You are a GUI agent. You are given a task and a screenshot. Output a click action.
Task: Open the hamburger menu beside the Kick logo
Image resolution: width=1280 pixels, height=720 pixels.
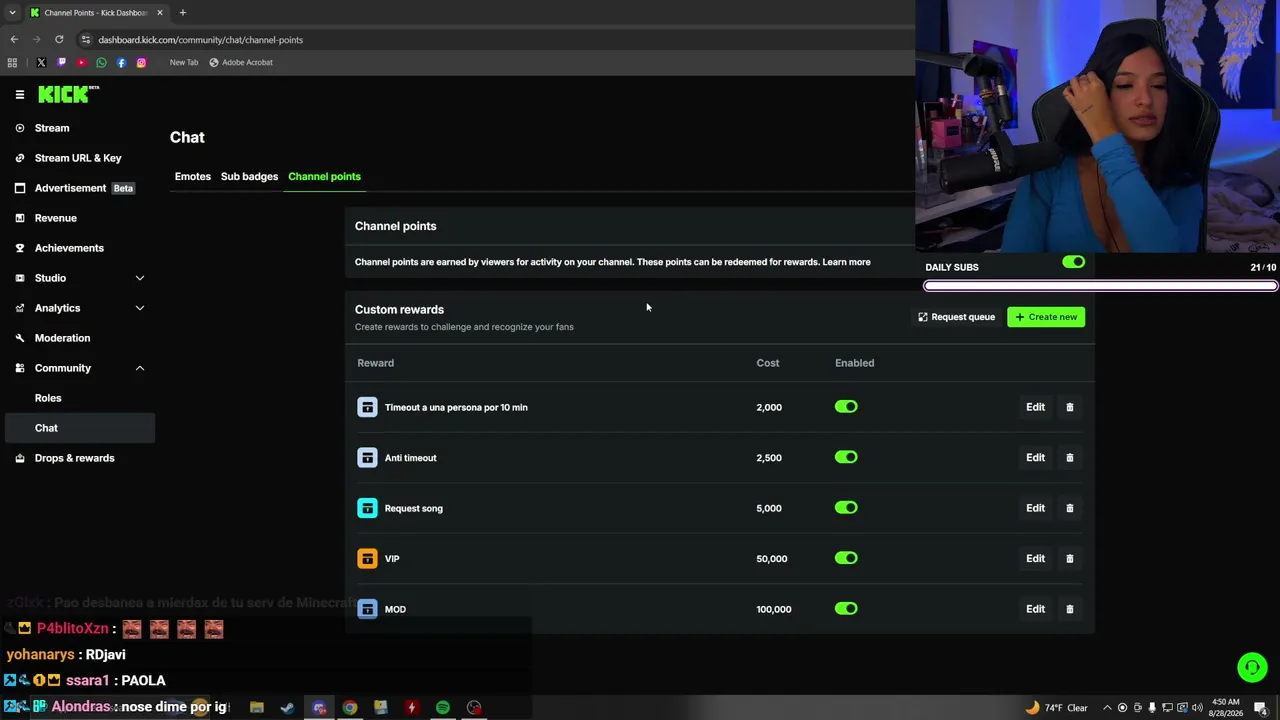[19, 94]
